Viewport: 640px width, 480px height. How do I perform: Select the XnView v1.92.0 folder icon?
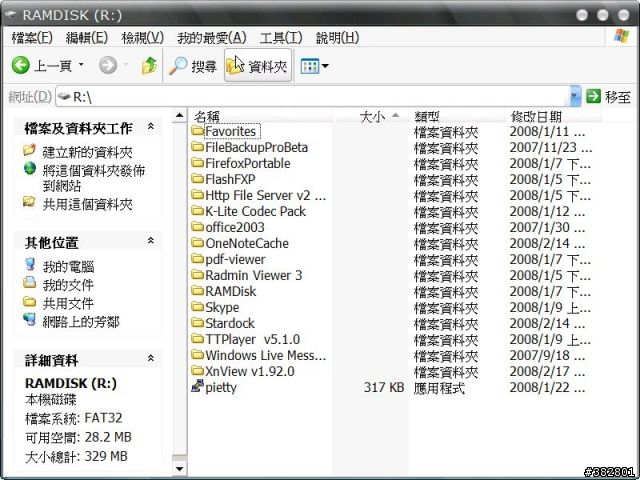pos(198,371)
